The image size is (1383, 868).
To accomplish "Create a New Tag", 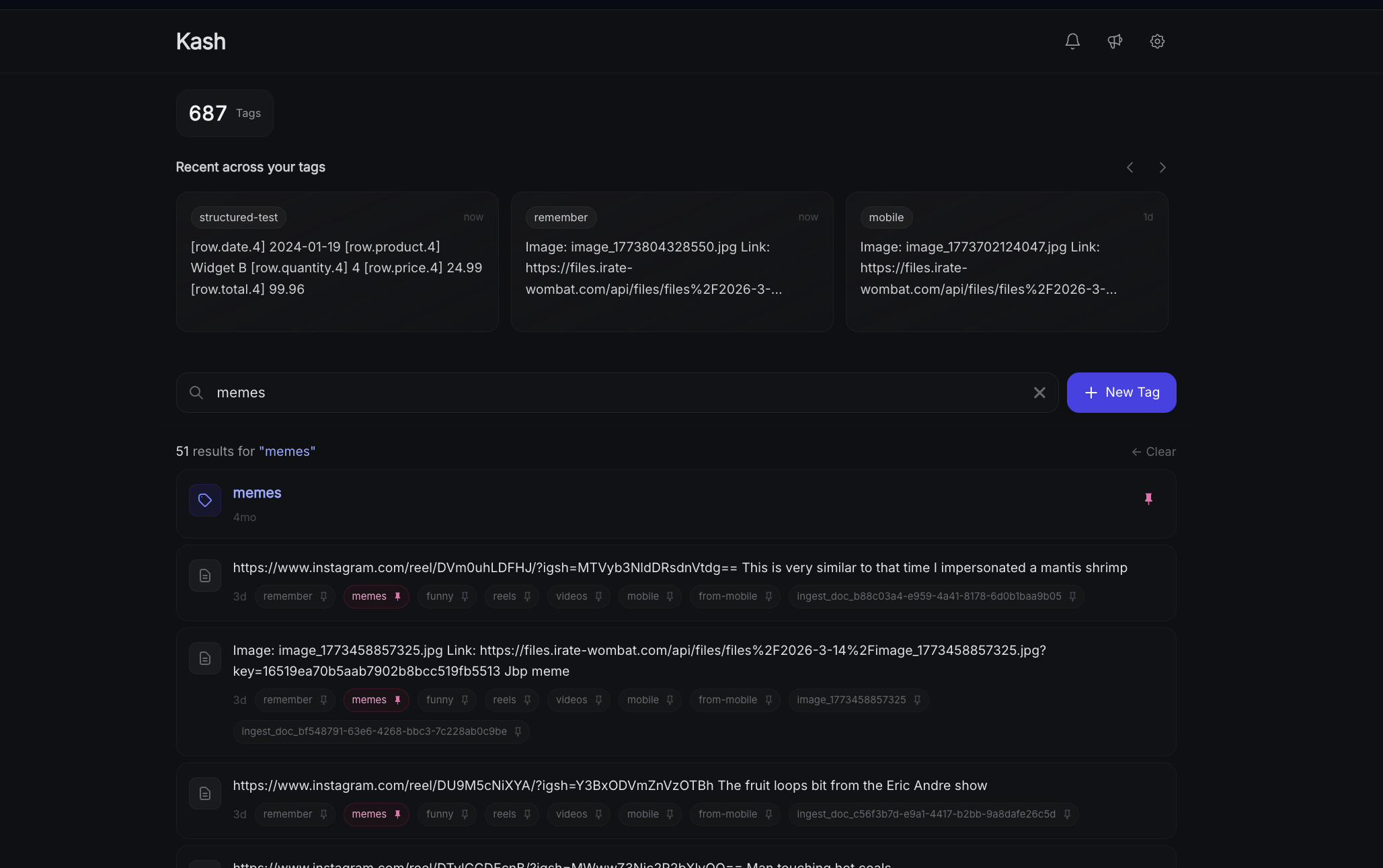I will click(1121, 392).
